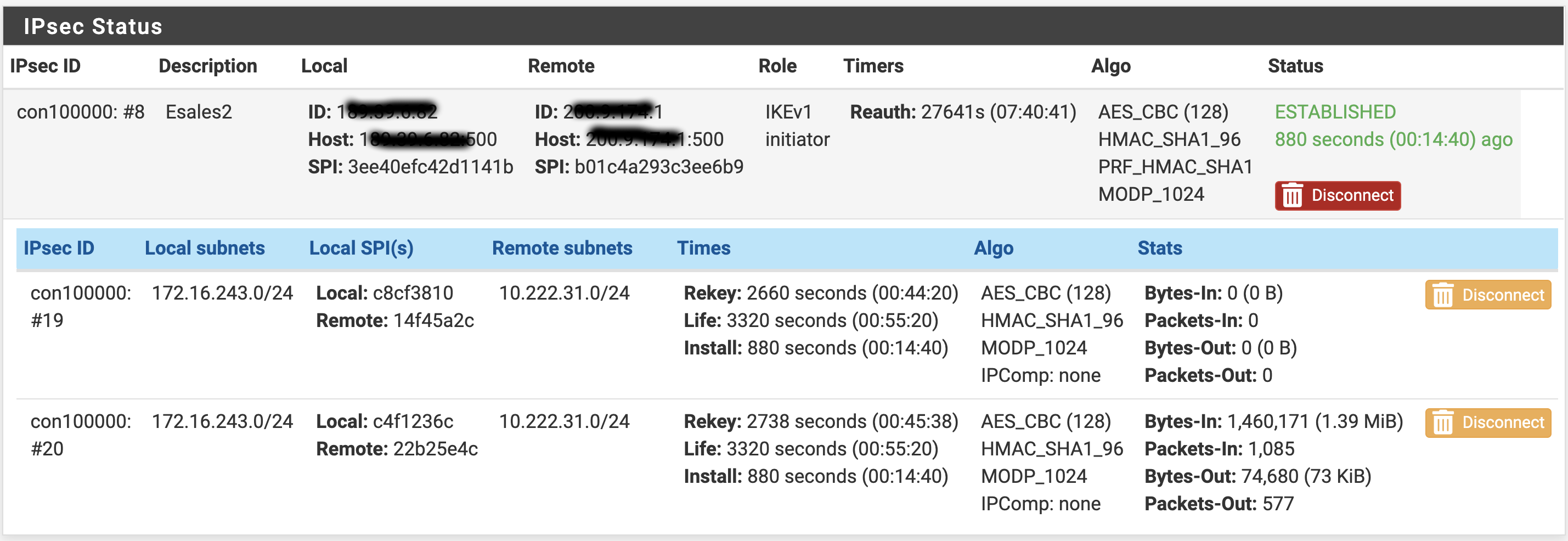Click the blue Local subnets header
Viewport: 1568px width, 541px height.
tap(205, 249)
